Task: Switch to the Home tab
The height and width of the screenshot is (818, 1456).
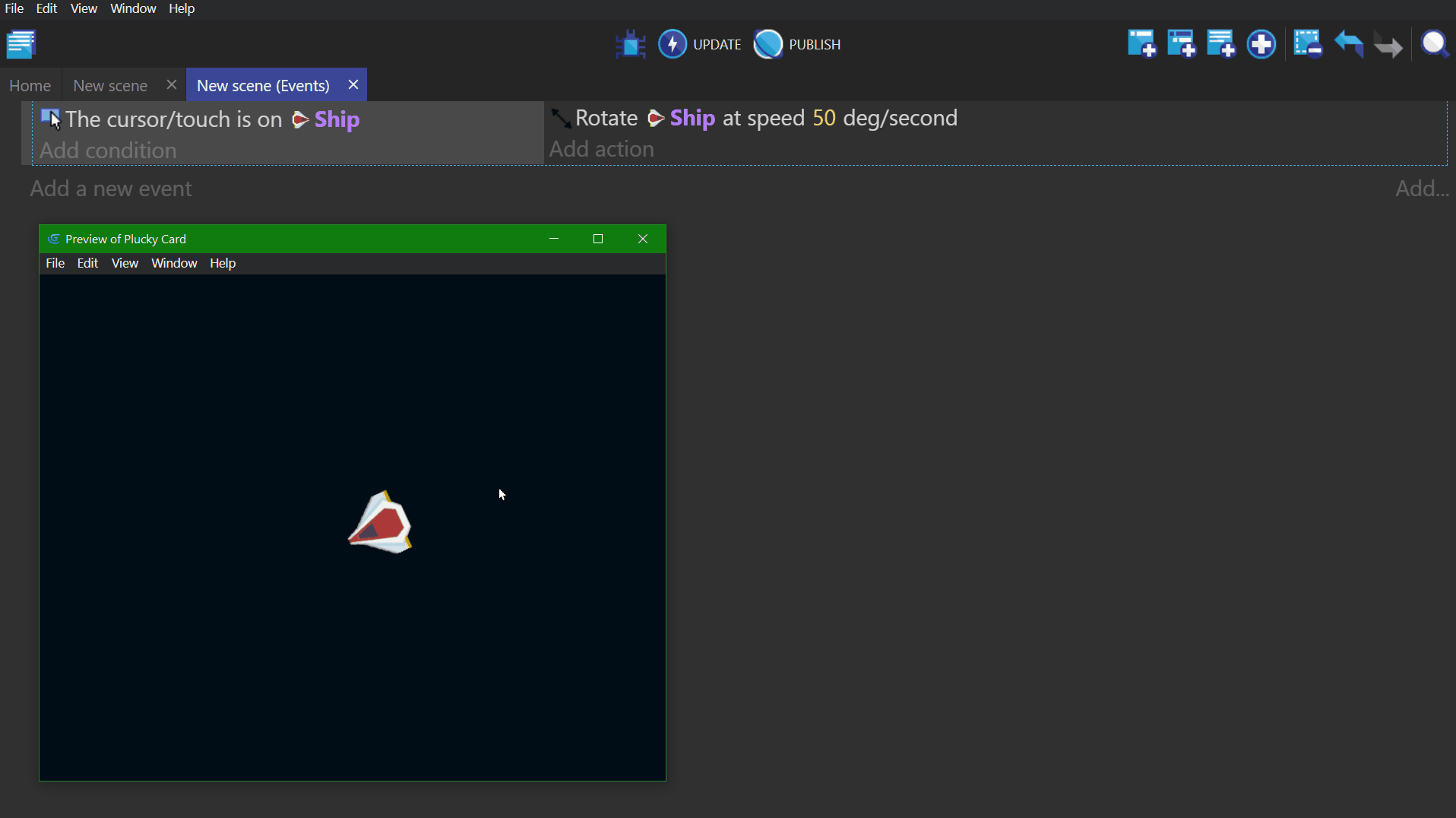Action: click(x=30, y=85)
